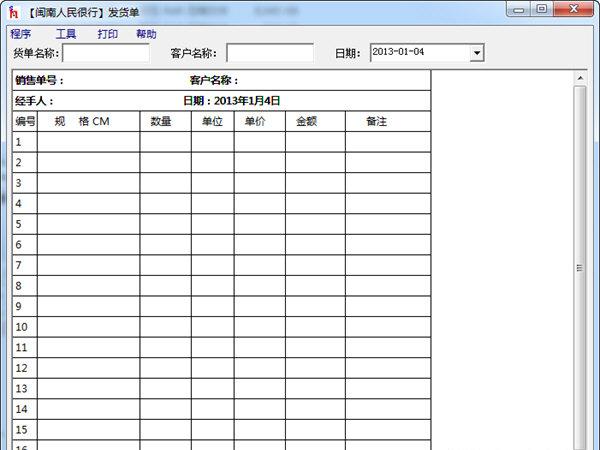Open the 工具 menu
The width and height of the screenshot is (600, 450).
(x=66, y=34)
